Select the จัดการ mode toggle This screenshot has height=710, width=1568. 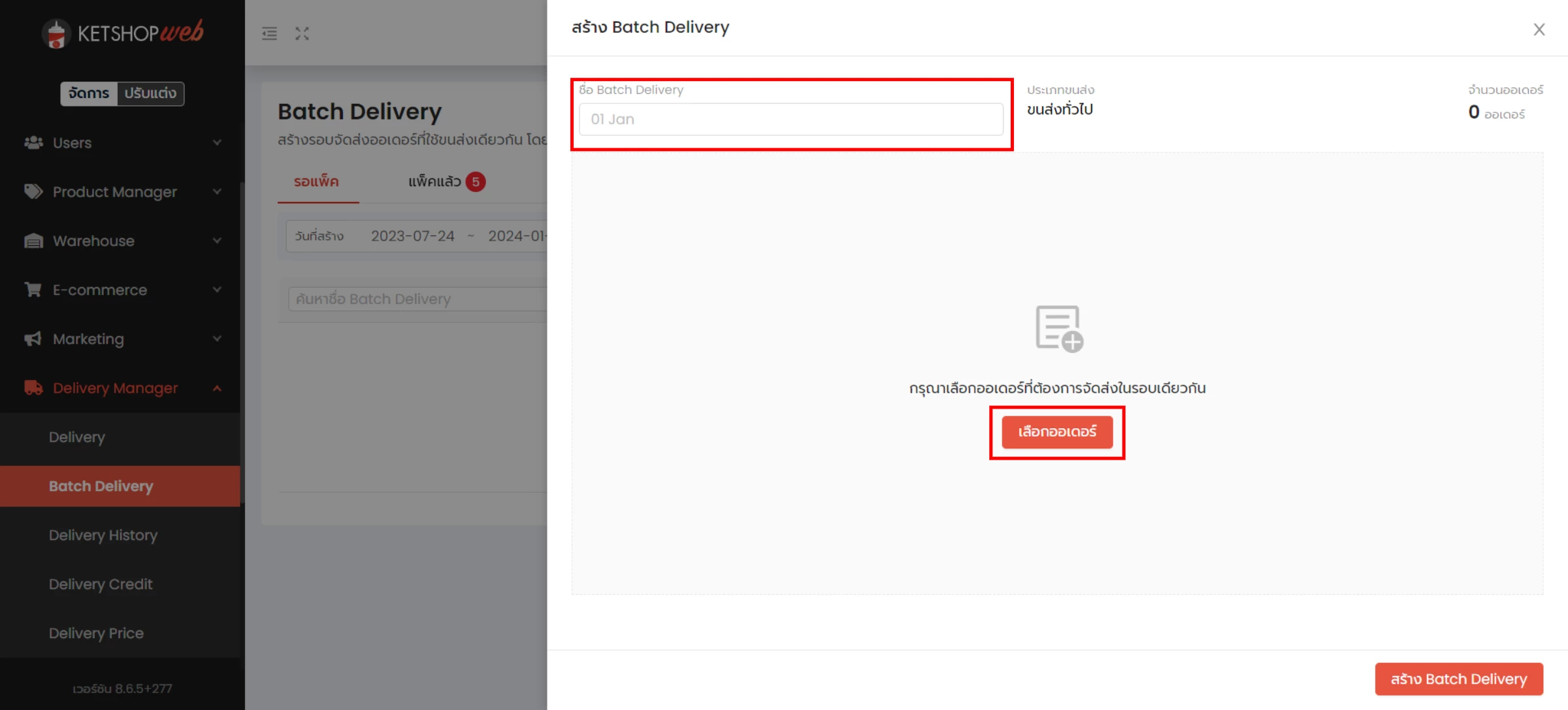click(x=89, y=93)
